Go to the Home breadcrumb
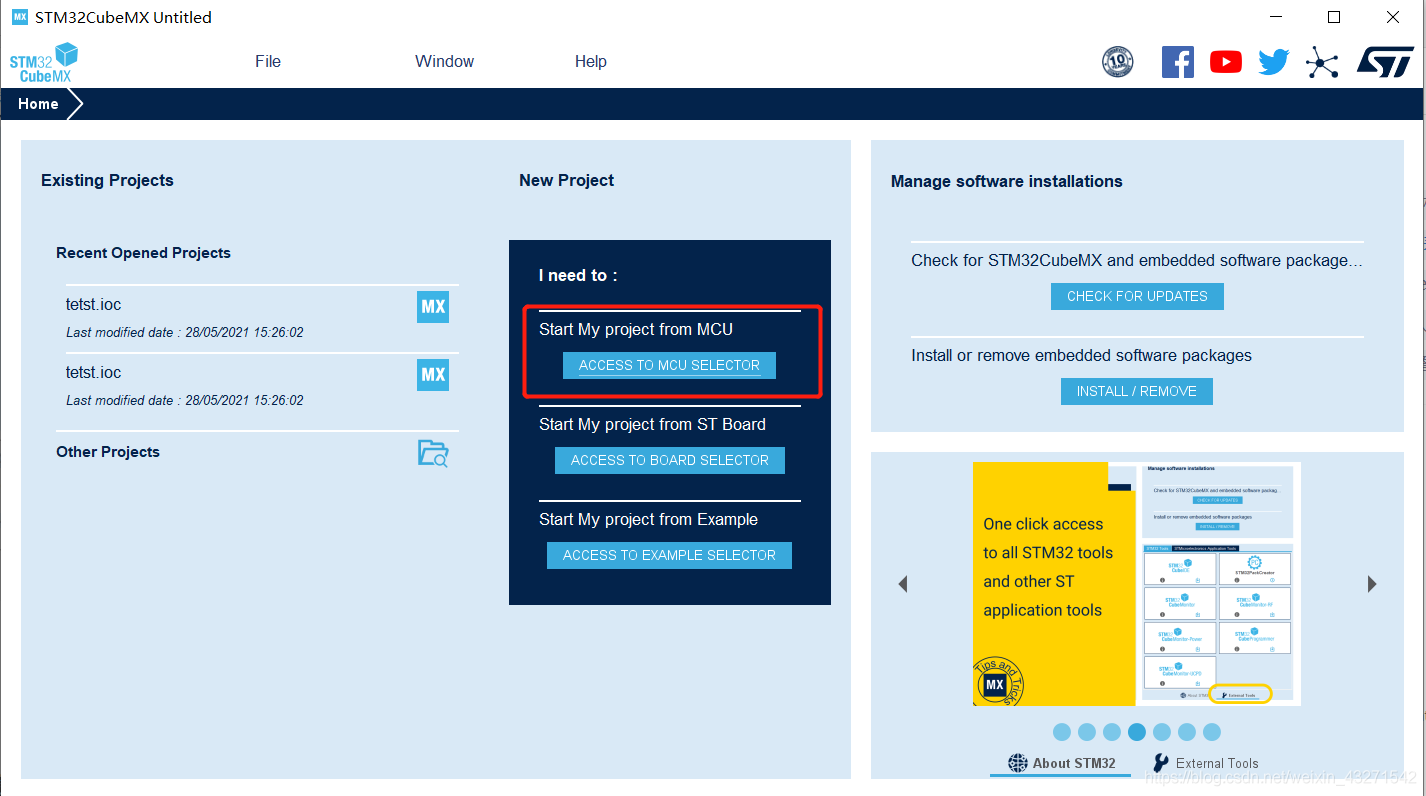 38,104
